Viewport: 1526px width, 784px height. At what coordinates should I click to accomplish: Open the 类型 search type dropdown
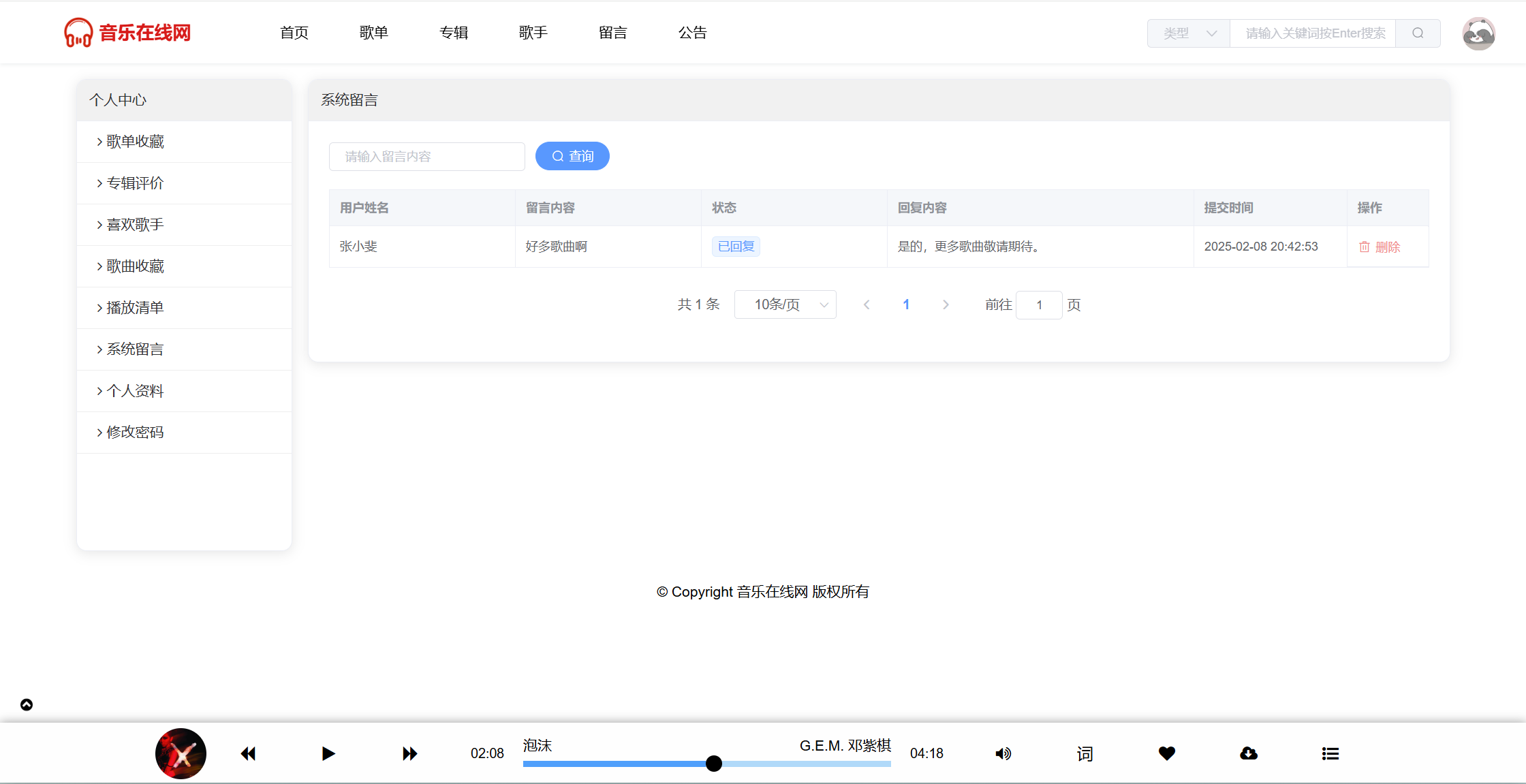(x=1189, y=33)
